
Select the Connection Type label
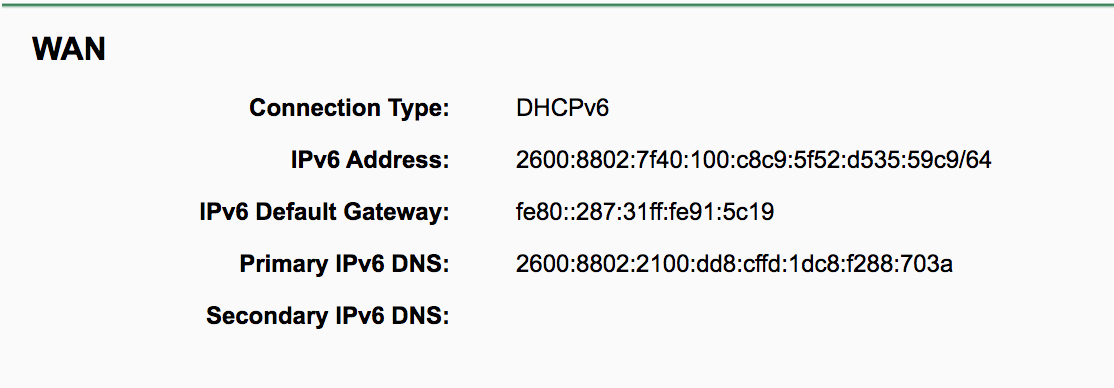pos(350,109)
